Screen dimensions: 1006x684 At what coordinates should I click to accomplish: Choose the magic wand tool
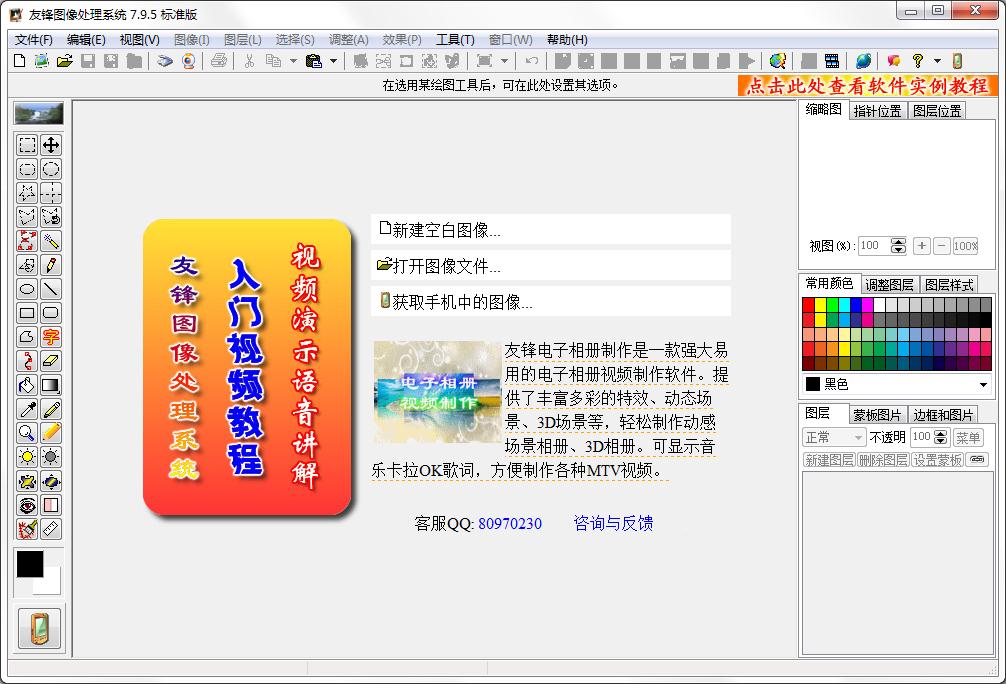[x=51, y=241]
